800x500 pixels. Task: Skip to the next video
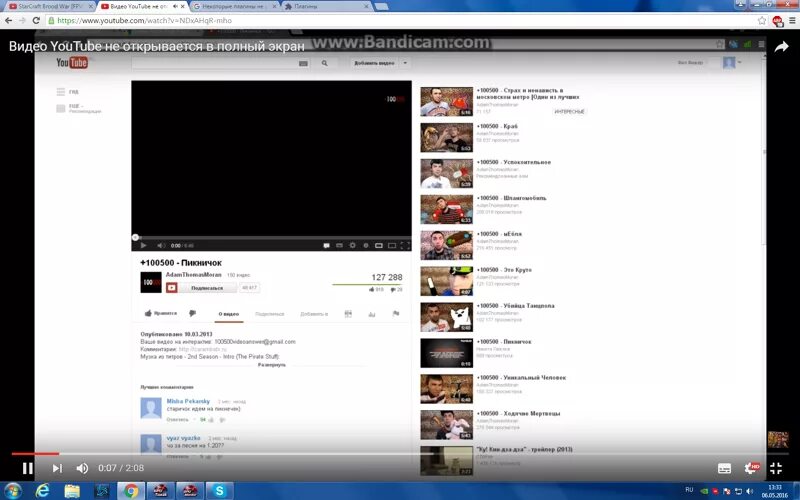click(x=57, y=468)
